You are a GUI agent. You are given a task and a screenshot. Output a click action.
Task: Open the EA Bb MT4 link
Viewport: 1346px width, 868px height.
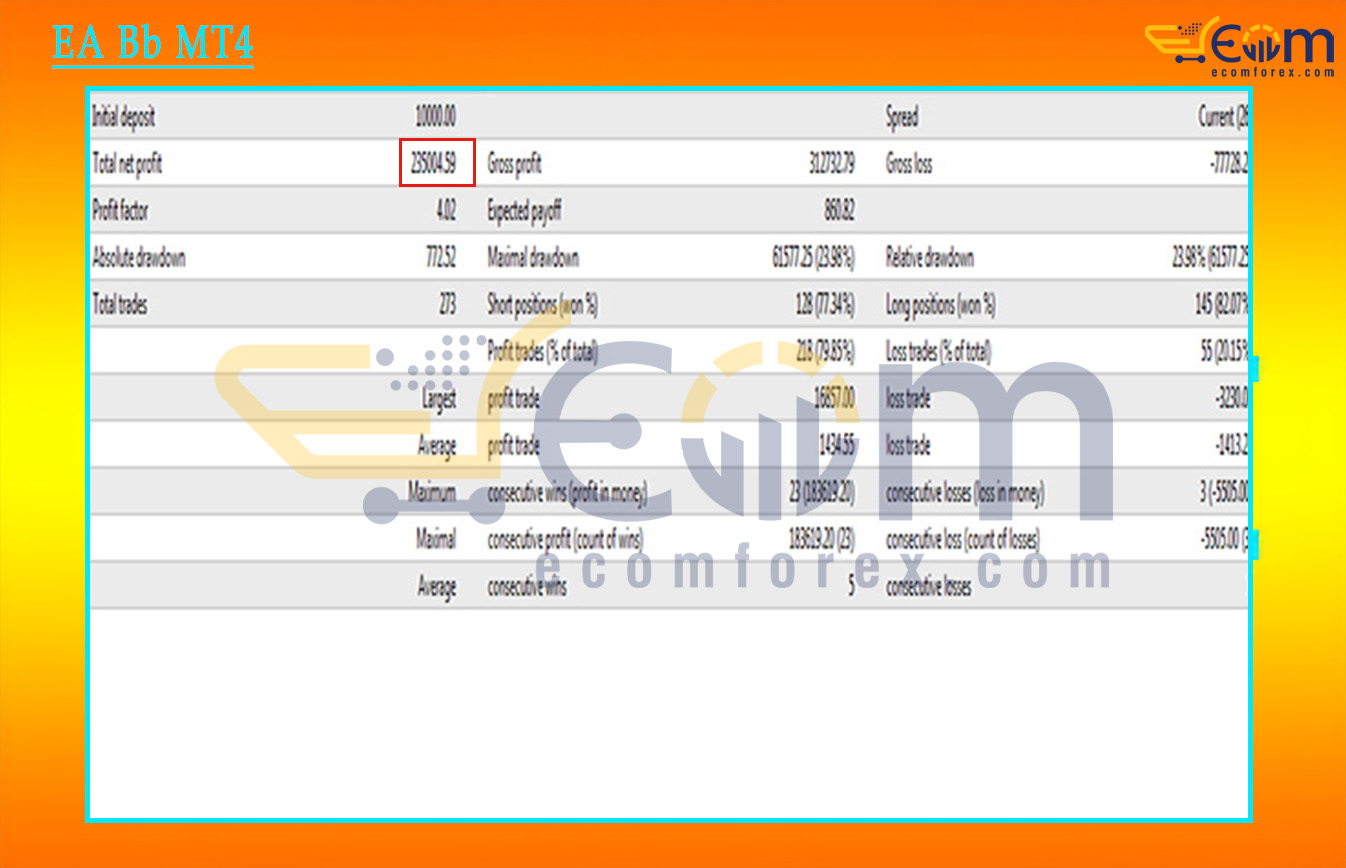pyautogui.click(x=151, y=42)
